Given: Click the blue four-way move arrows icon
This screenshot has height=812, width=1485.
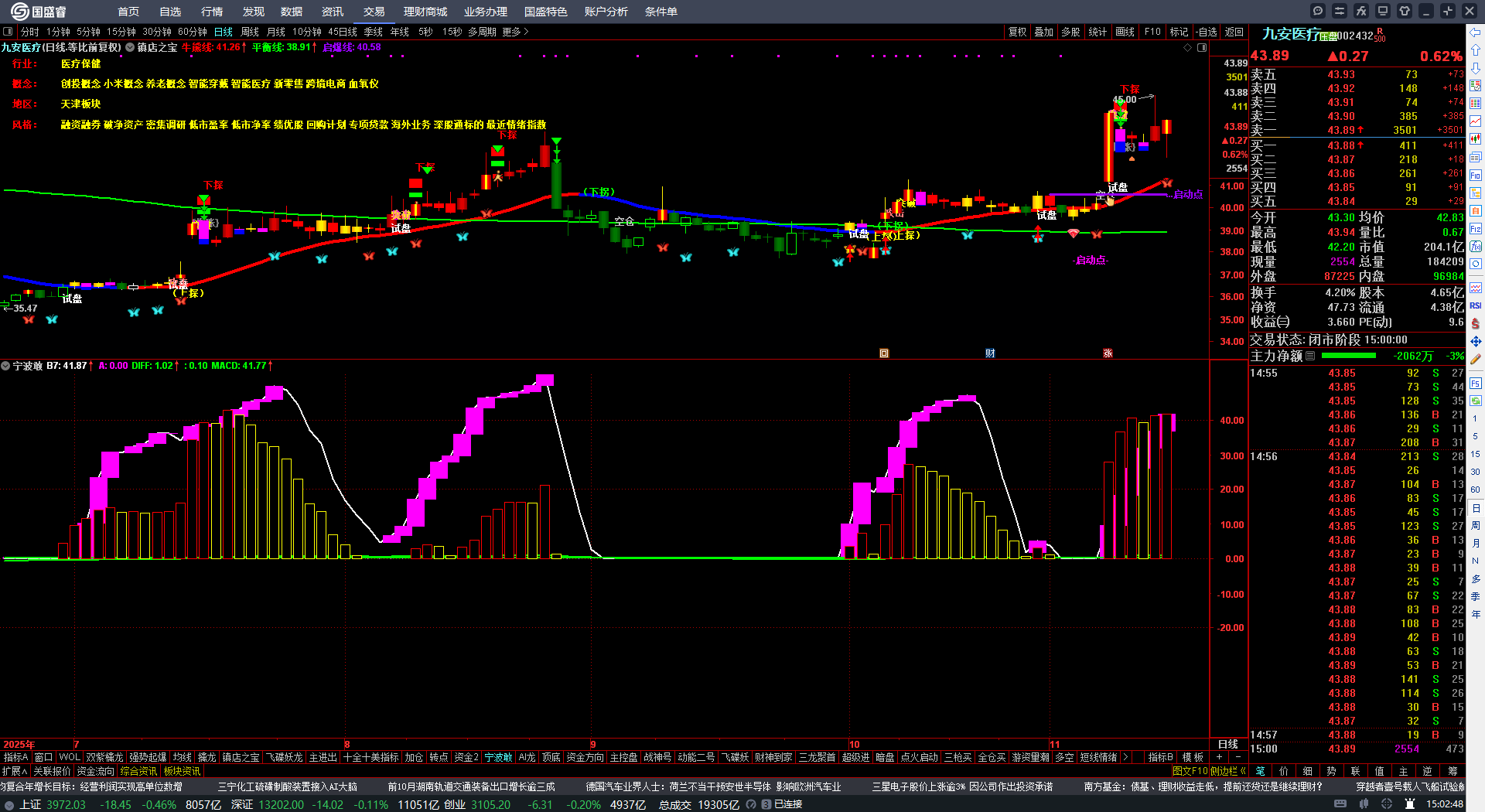Looking at the screenshot, I should pyautogui.click(x=1476, y=341).
